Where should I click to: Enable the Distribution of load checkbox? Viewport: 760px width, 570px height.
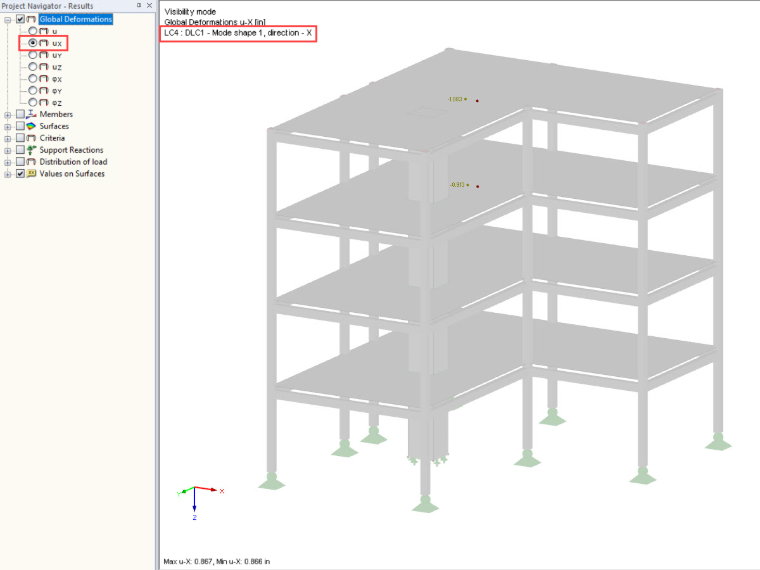pyautogui.click(x=20, y=162)
